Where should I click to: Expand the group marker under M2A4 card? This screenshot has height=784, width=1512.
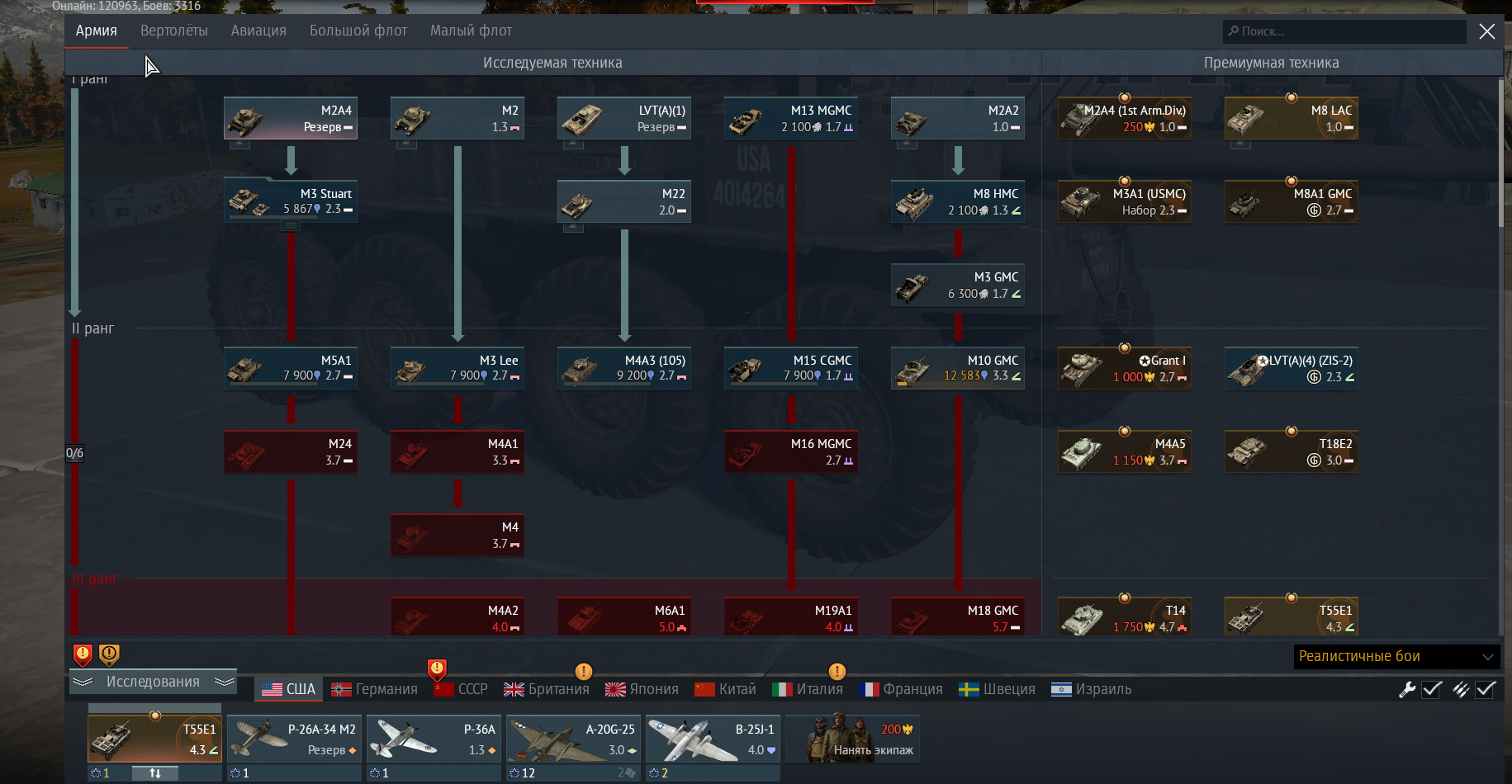pos(239,144)
